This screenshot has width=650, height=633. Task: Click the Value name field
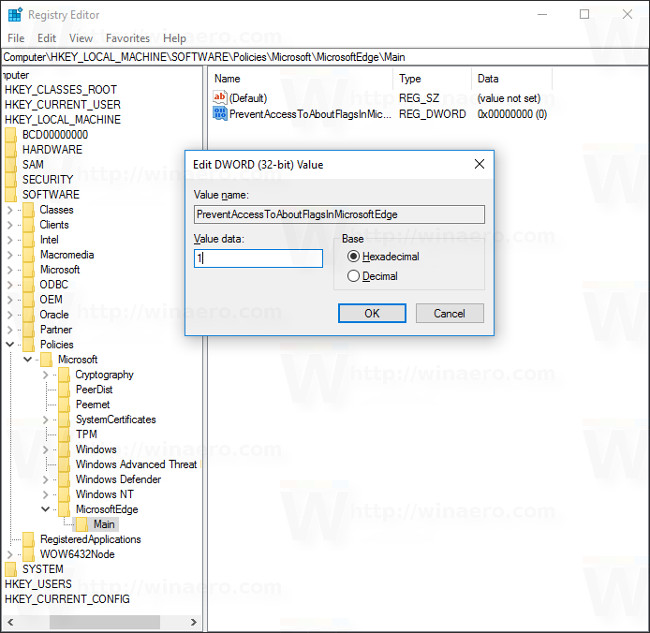pos(339,214)
